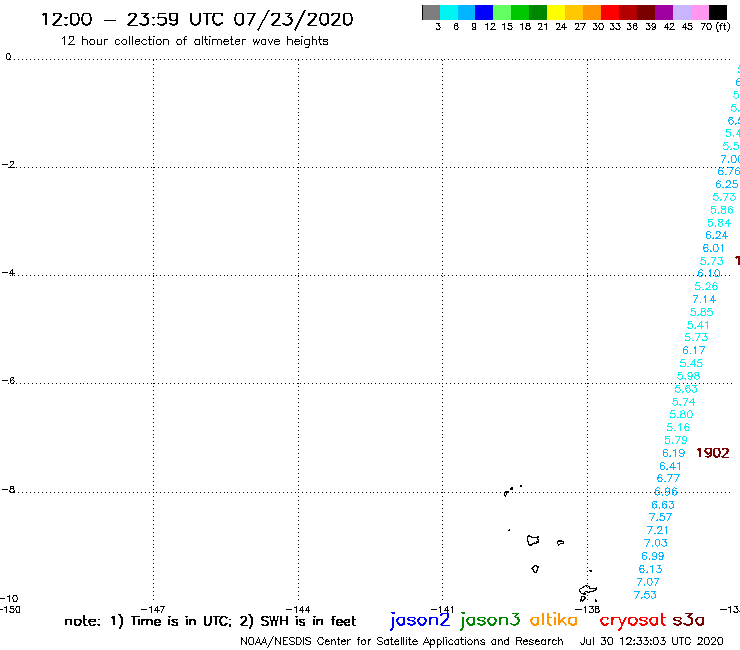740x650 pixels.
Task: Click the wave height value 7.53
Action: coord(645,595)
